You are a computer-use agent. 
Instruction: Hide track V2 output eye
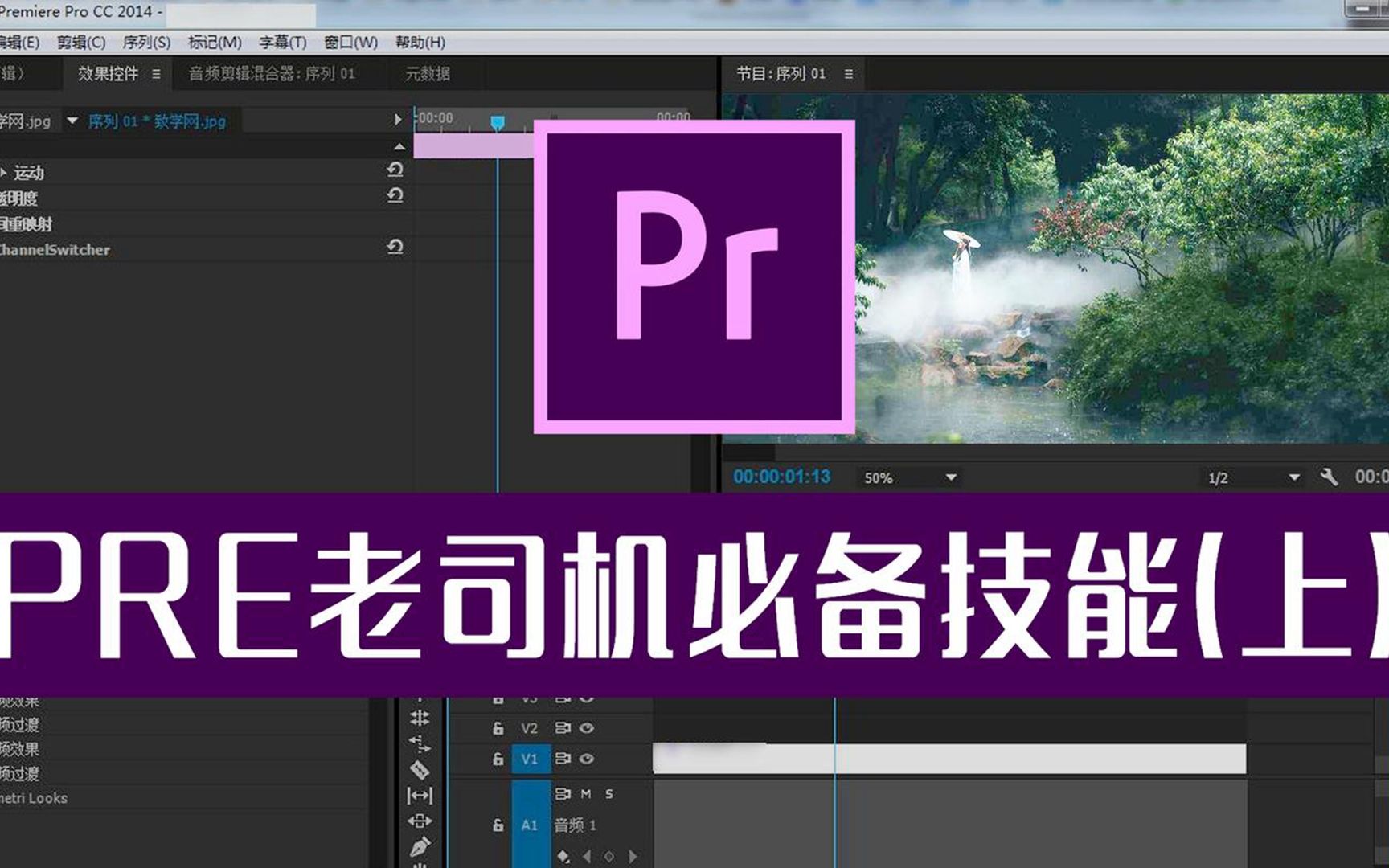coord(587,728)
